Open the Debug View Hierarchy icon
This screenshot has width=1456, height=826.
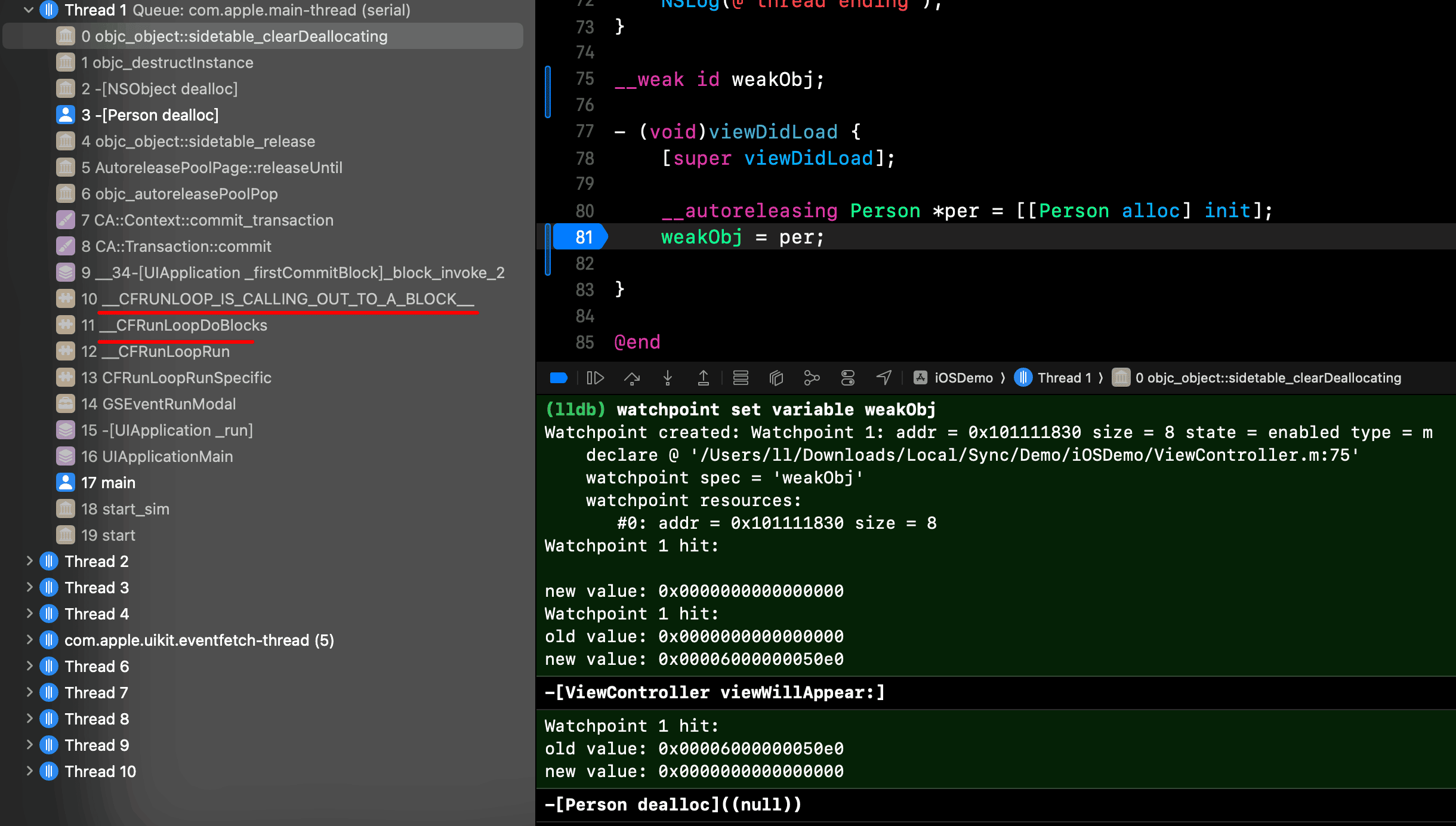(x=776, y=378)
